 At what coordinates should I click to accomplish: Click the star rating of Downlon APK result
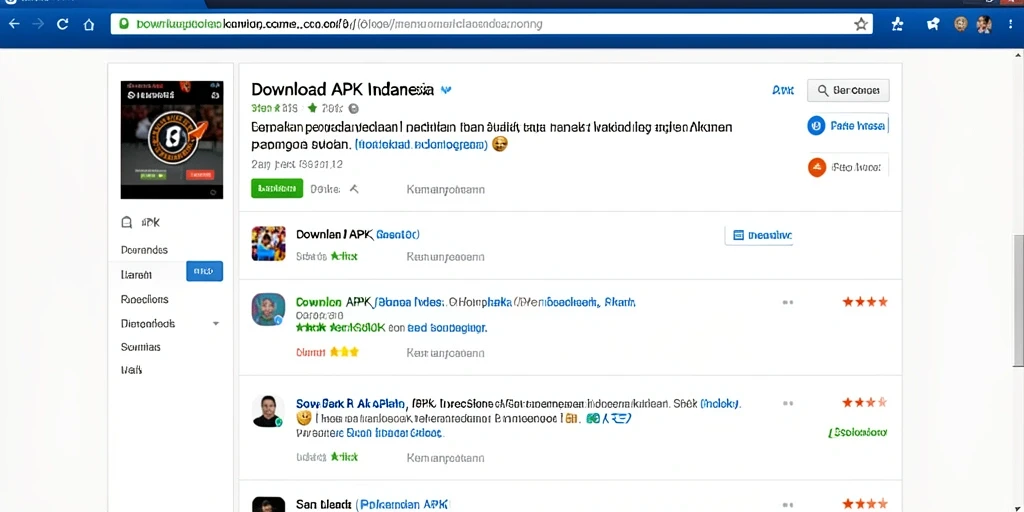tap(865, 302)
